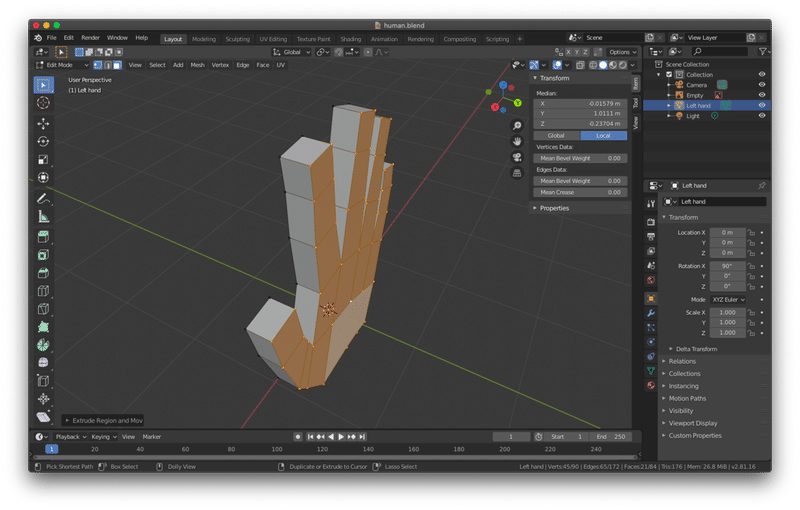The image size is (800, 510).
Task: Toggle visibility of Light in outliner
Action: click(x=762, y=115)
